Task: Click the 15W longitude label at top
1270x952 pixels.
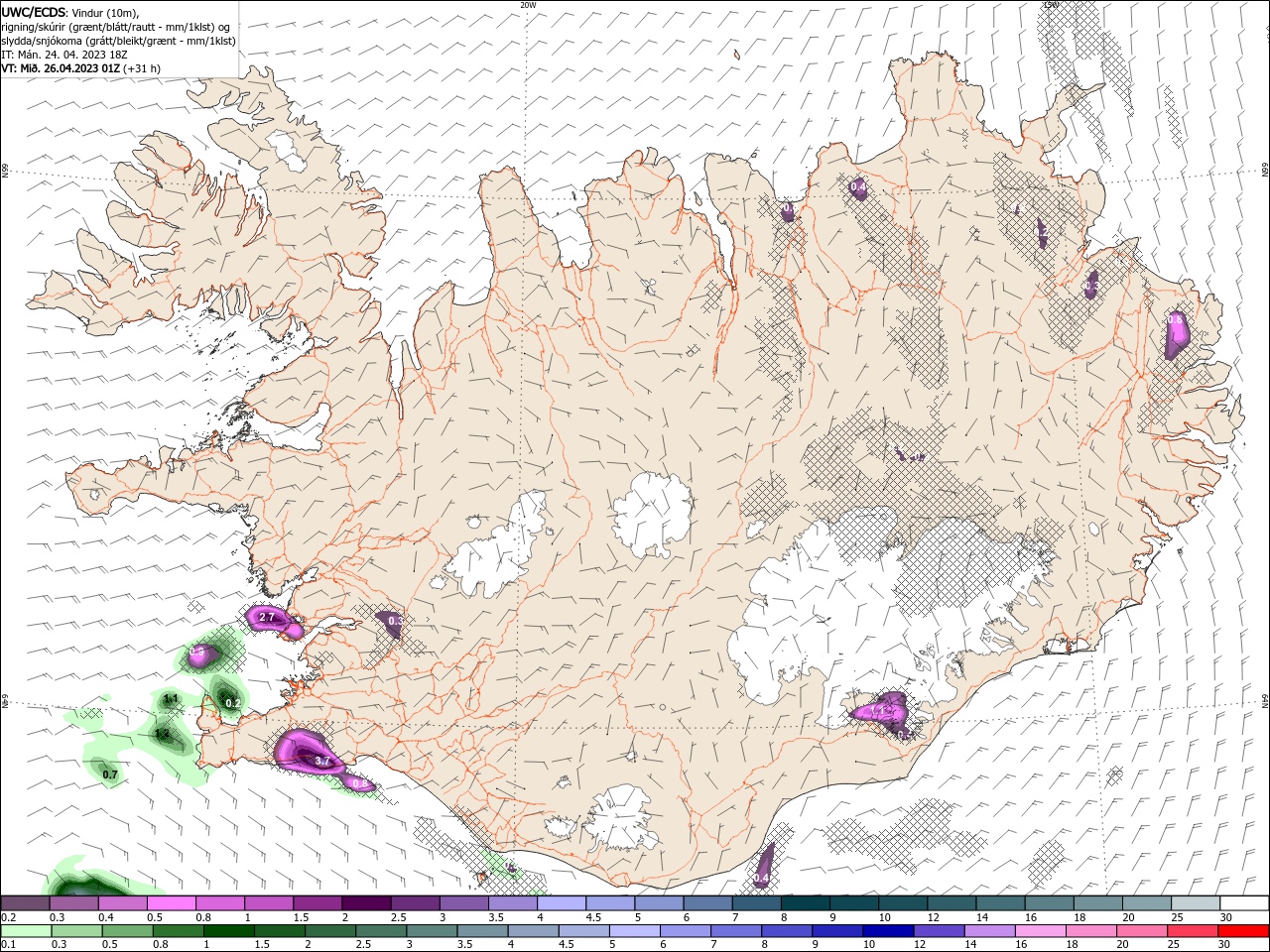Action: 1051,5
